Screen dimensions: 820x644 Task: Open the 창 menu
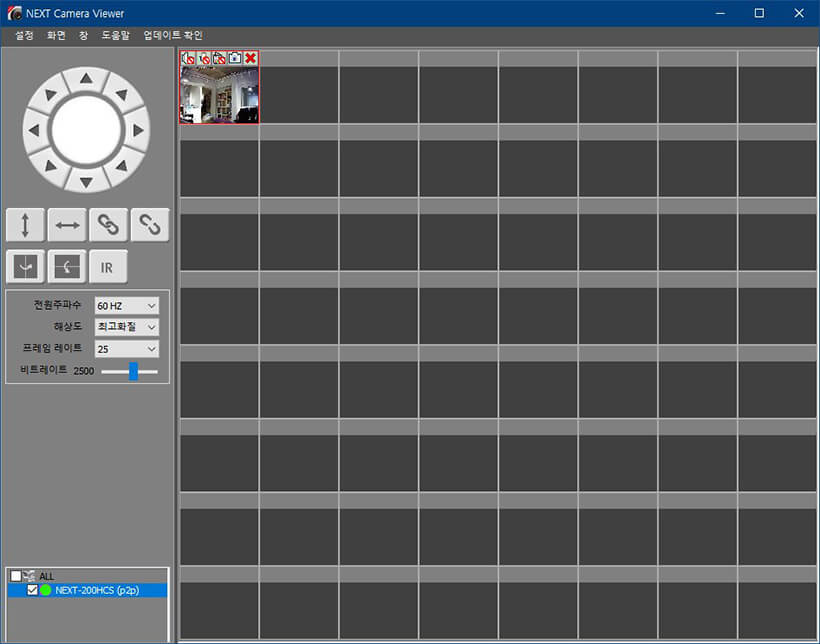click(x=83, y=35)
